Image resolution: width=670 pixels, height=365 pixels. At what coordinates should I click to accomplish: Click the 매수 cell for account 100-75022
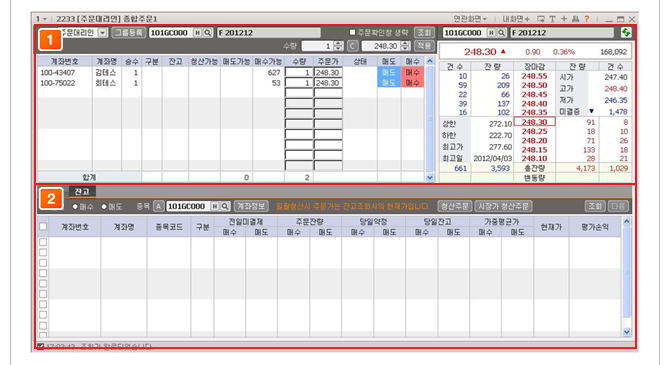pyautogui.click(x=412, y=82)
